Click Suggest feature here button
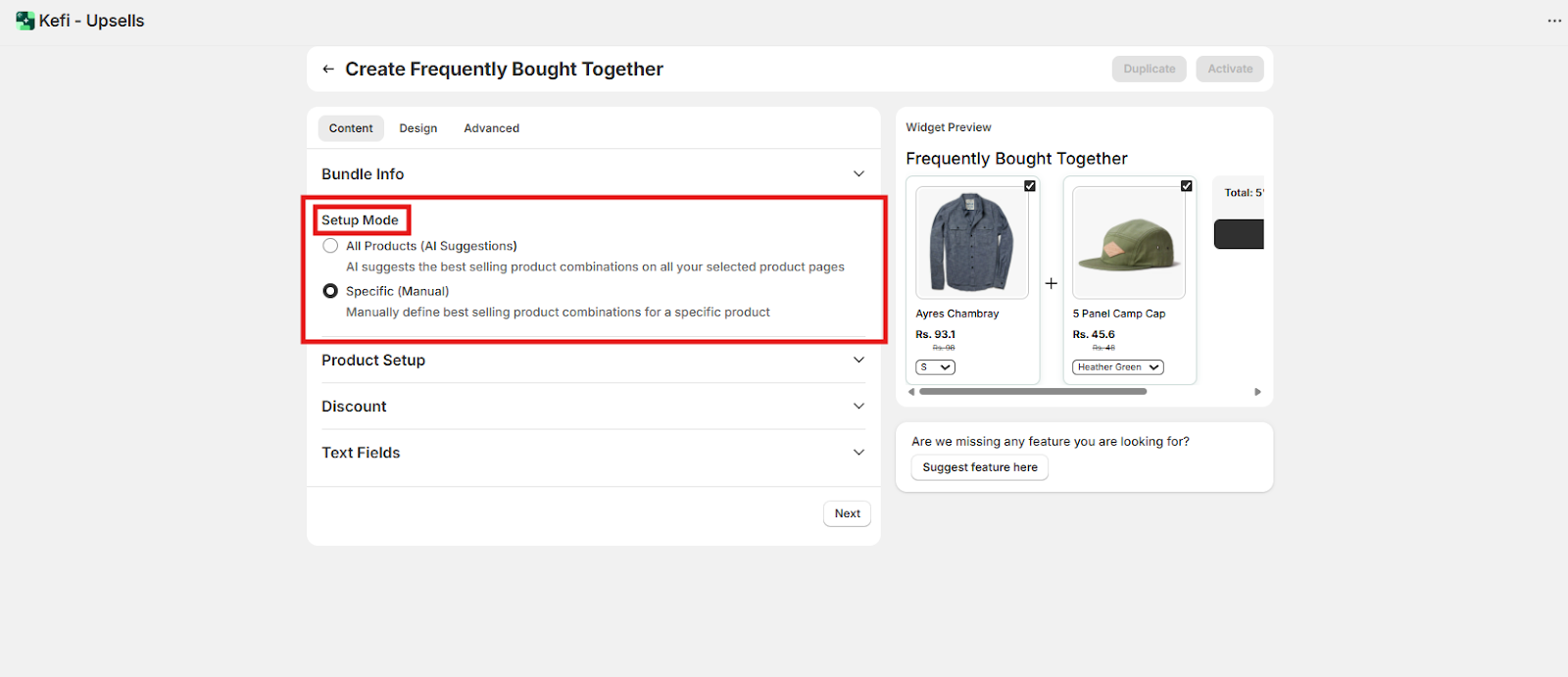 pos(979,467)
